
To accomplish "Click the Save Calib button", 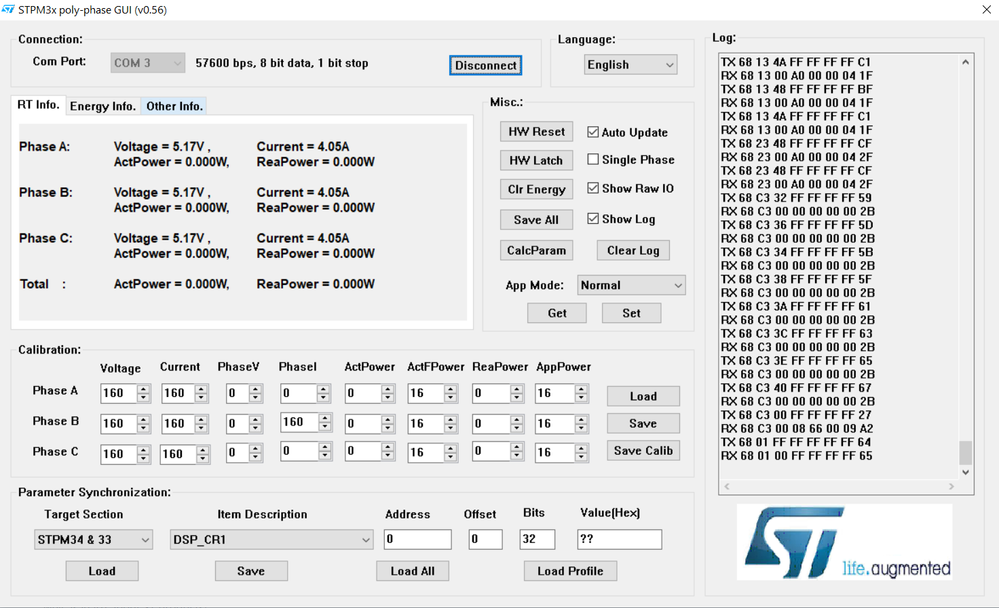I will point(643,451).
